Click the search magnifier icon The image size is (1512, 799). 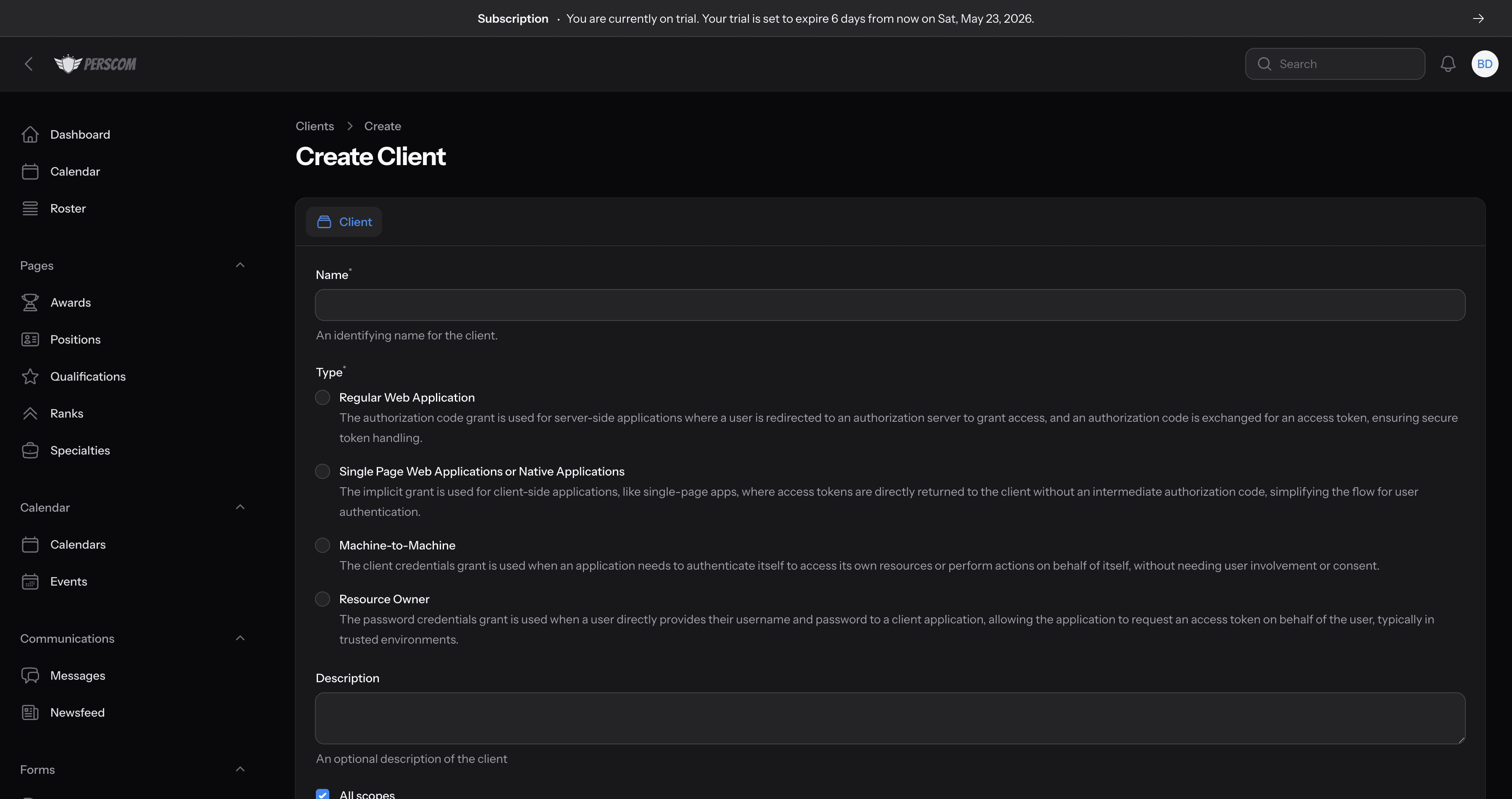pyautogui.click(x=1264, y=64)
